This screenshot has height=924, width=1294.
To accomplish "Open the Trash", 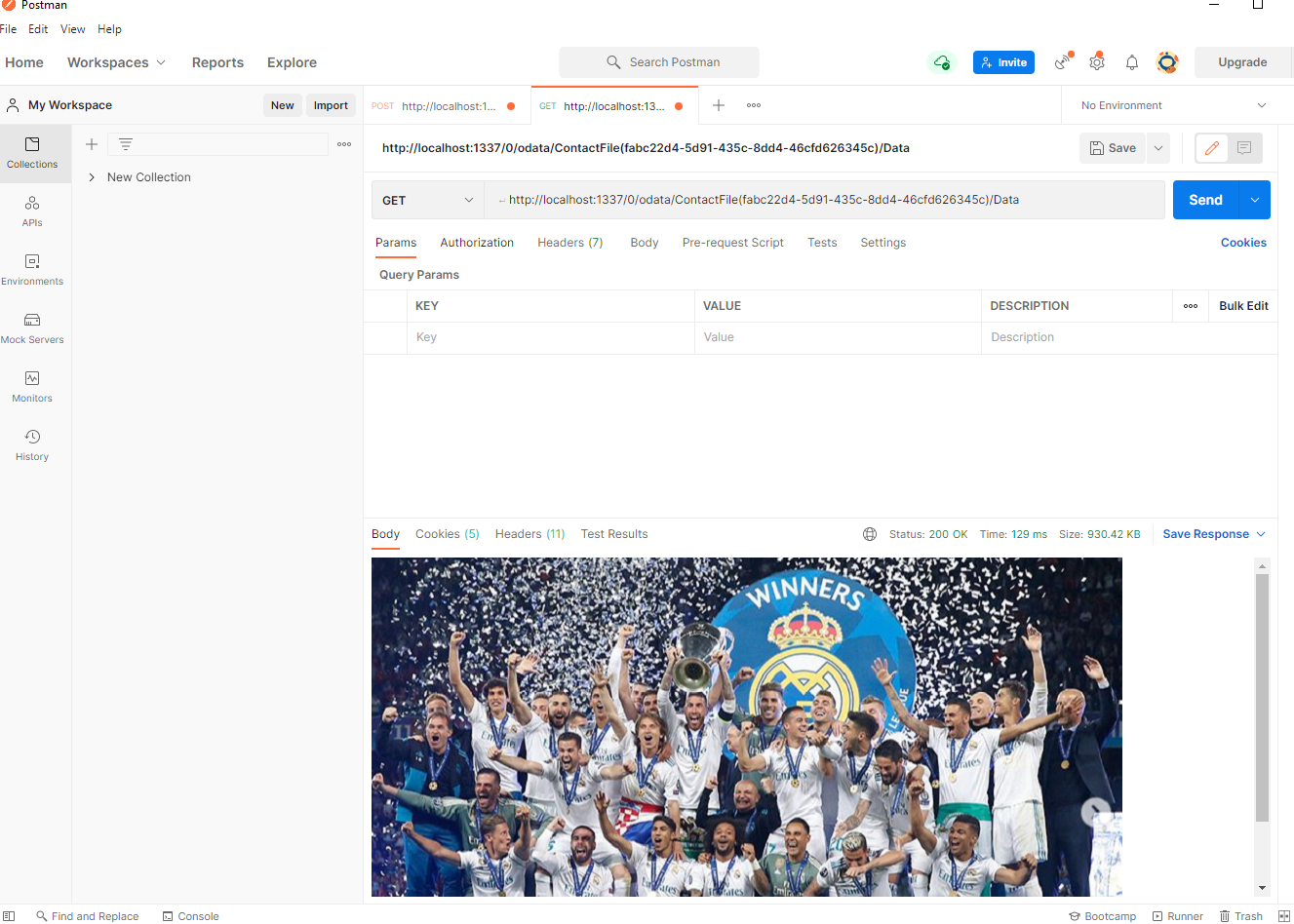I will point(1241,916).
